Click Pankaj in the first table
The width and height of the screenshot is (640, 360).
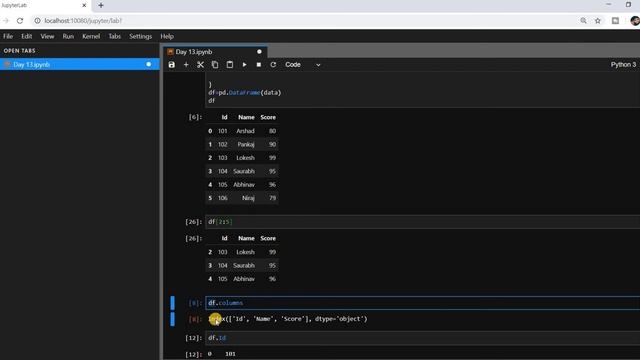coord(246,144)
